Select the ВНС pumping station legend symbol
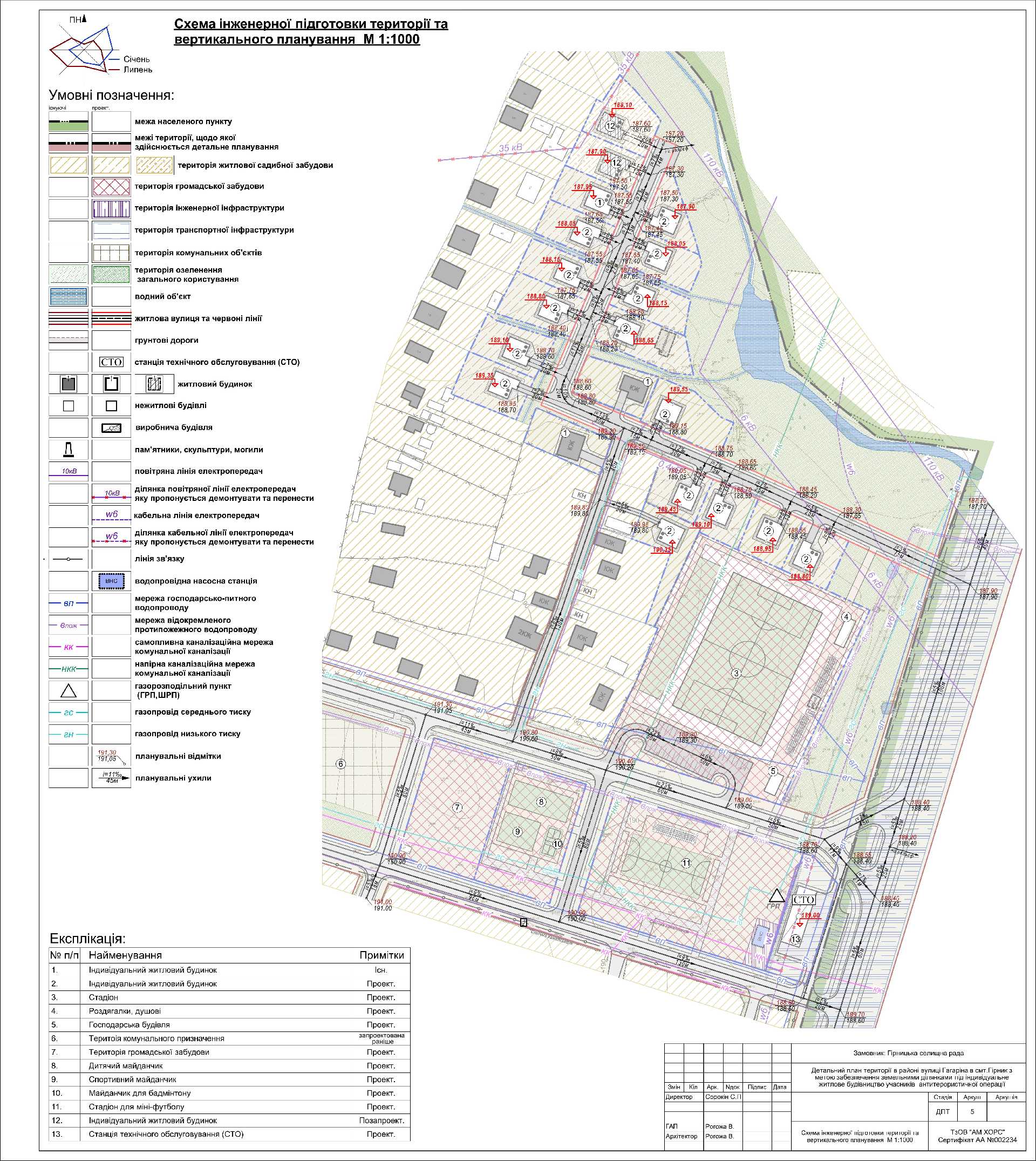 point(111,581)
